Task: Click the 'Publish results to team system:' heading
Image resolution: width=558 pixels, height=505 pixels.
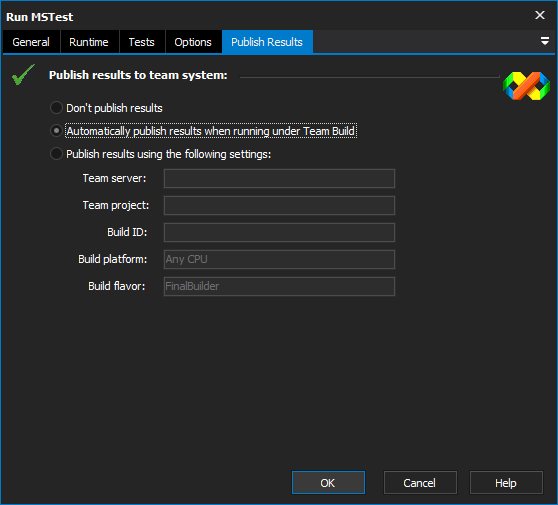Action: (x=138, y=75)
